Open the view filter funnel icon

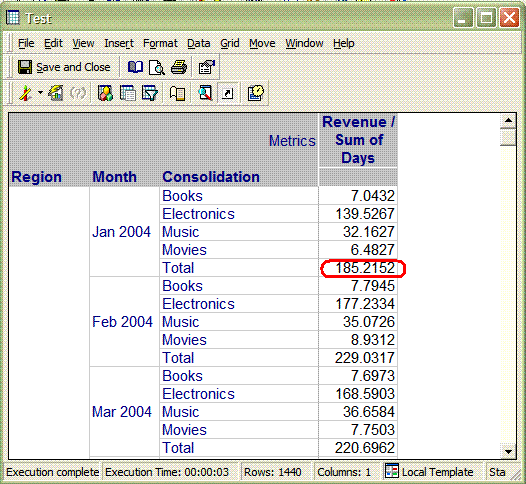150,93
